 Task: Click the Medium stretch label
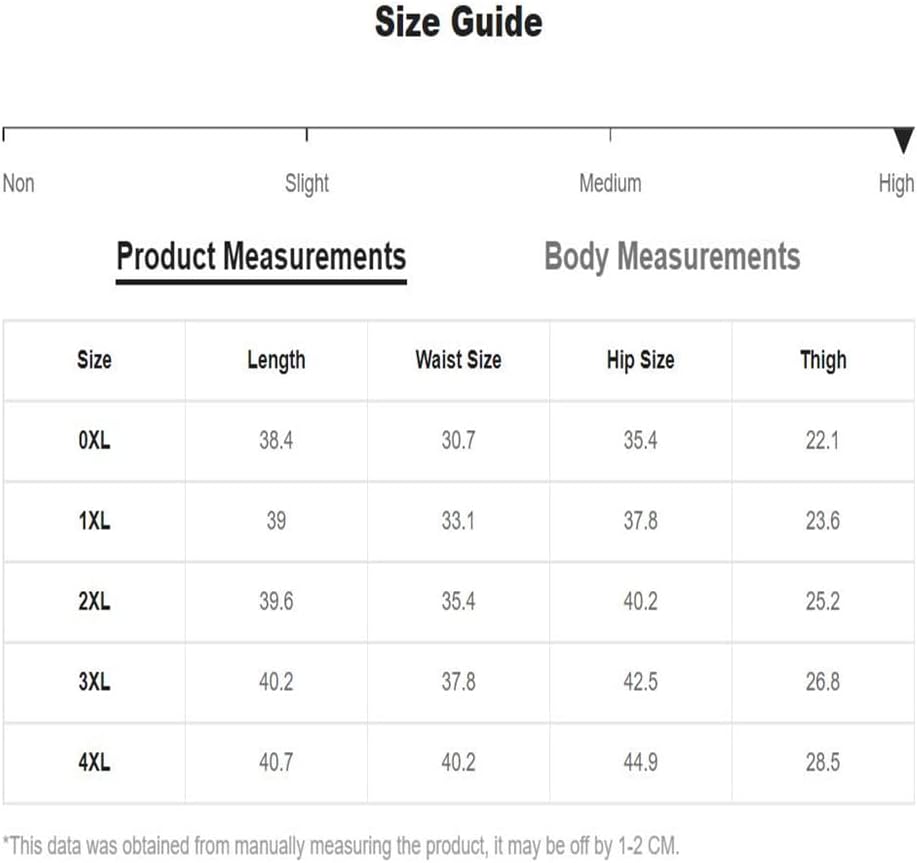(x=610, y=183)
